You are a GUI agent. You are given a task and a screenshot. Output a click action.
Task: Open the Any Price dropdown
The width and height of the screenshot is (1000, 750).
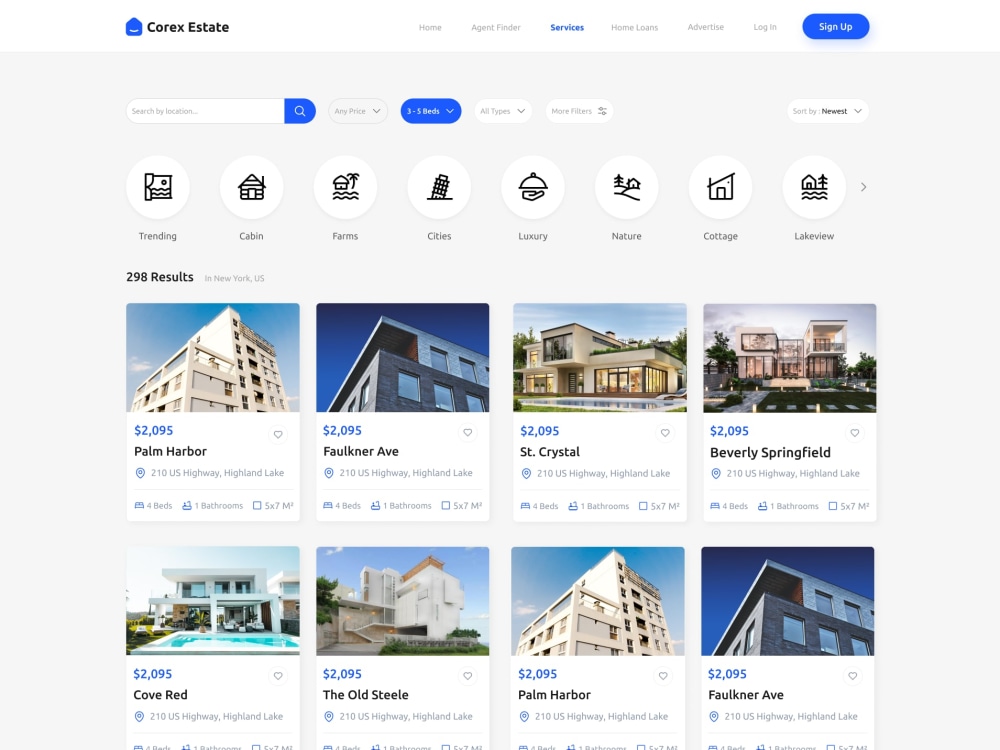(x=358, y=111)
